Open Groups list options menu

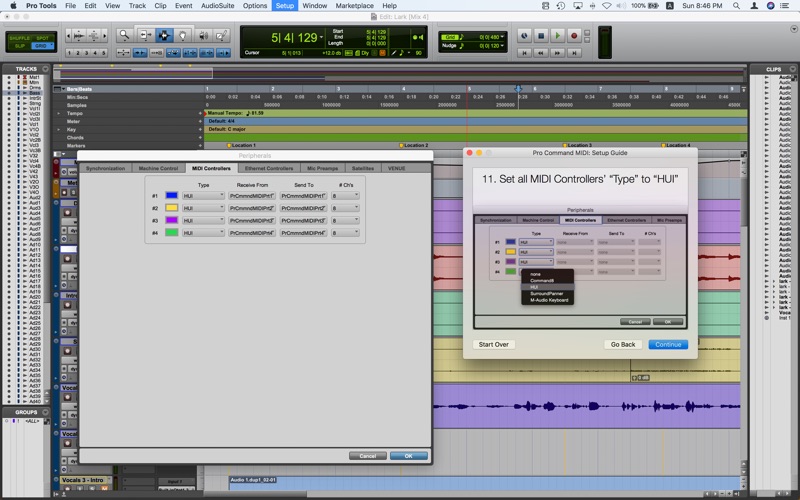(x=45, y=412)
